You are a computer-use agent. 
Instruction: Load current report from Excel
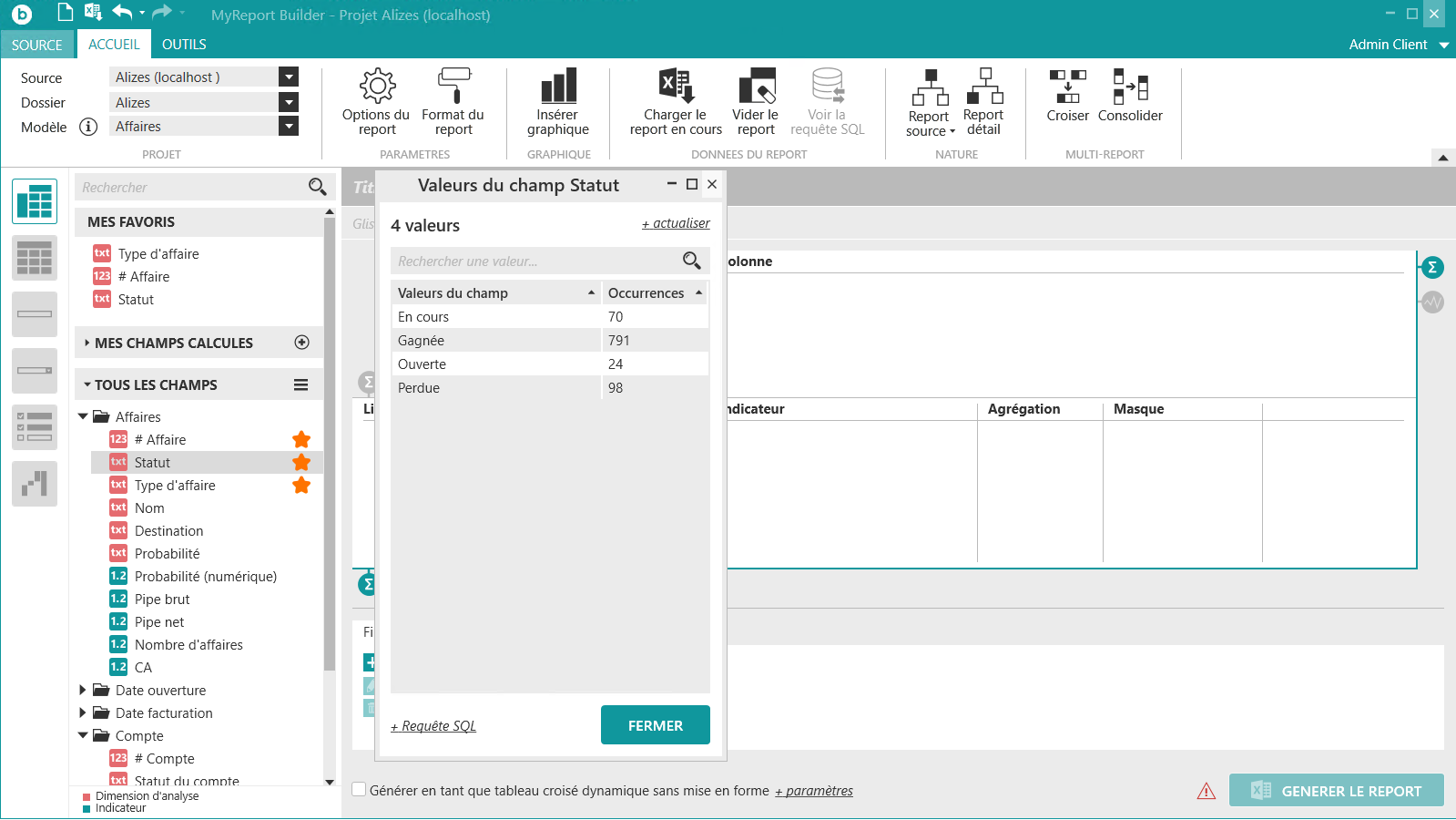(676, 101)
